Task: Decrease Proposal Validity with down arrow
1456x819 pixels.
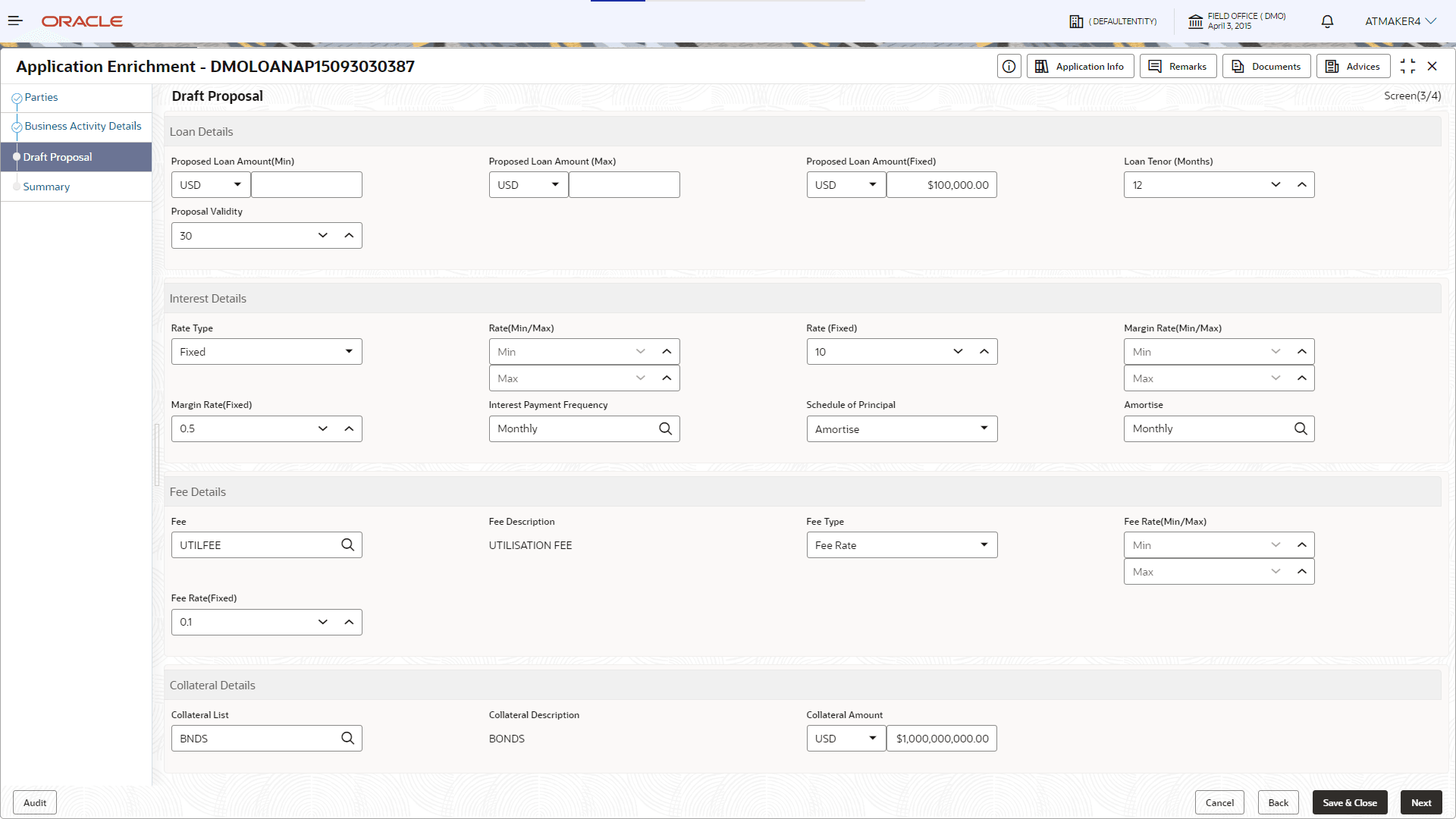Action: 323,236
